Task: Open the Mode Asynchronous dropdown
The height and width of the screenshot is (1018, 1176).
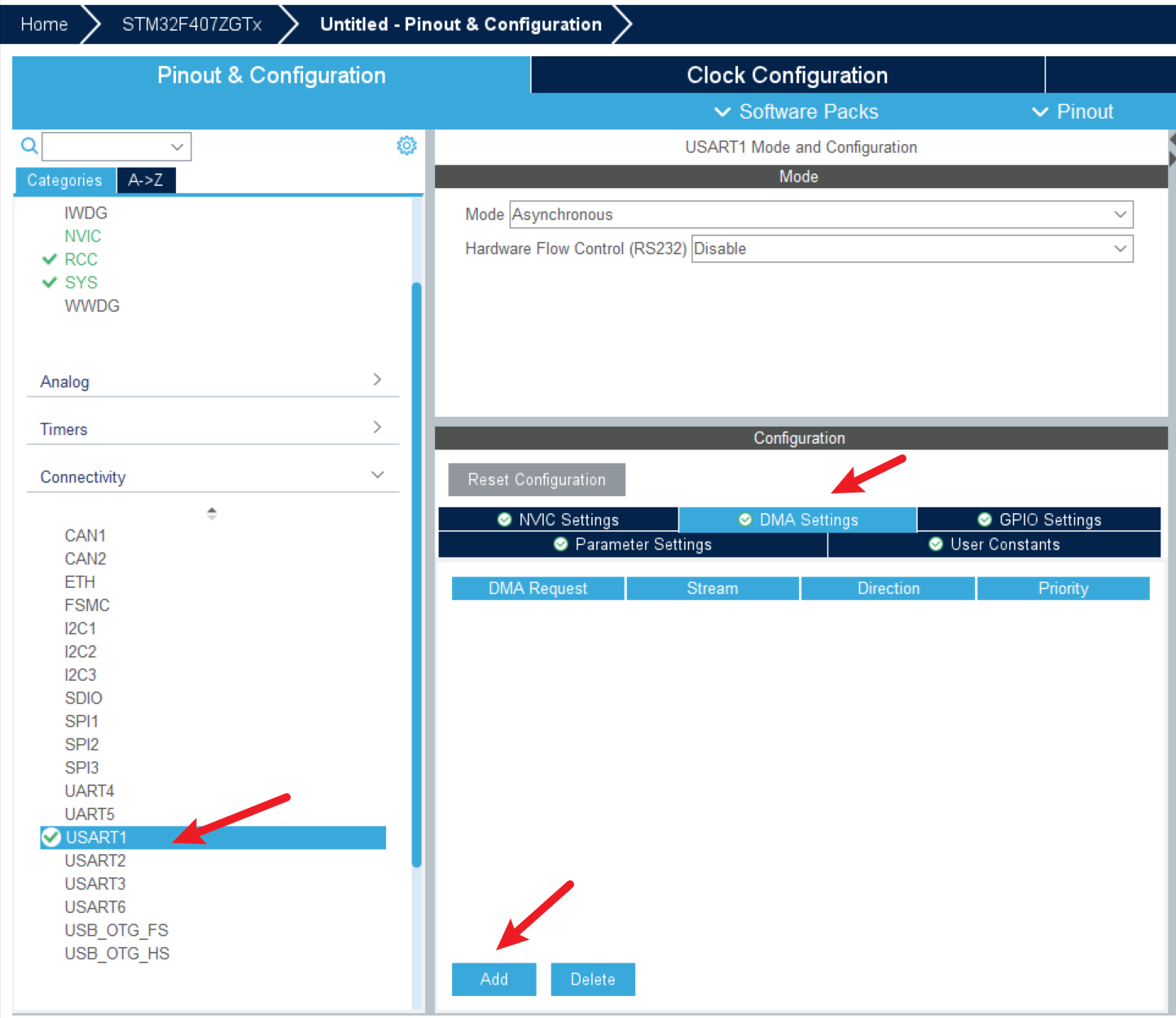Action: pos(821,214)
